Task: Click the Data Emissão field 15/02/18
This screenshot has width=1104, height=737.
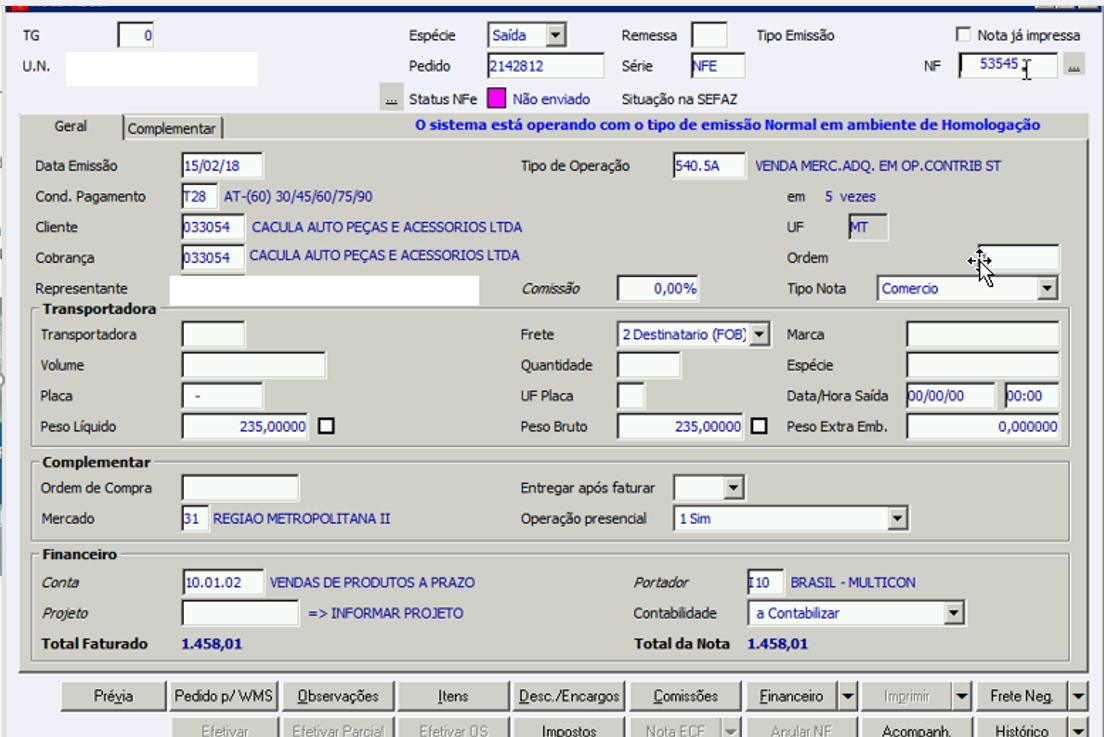Action: [x=222, y=166]
